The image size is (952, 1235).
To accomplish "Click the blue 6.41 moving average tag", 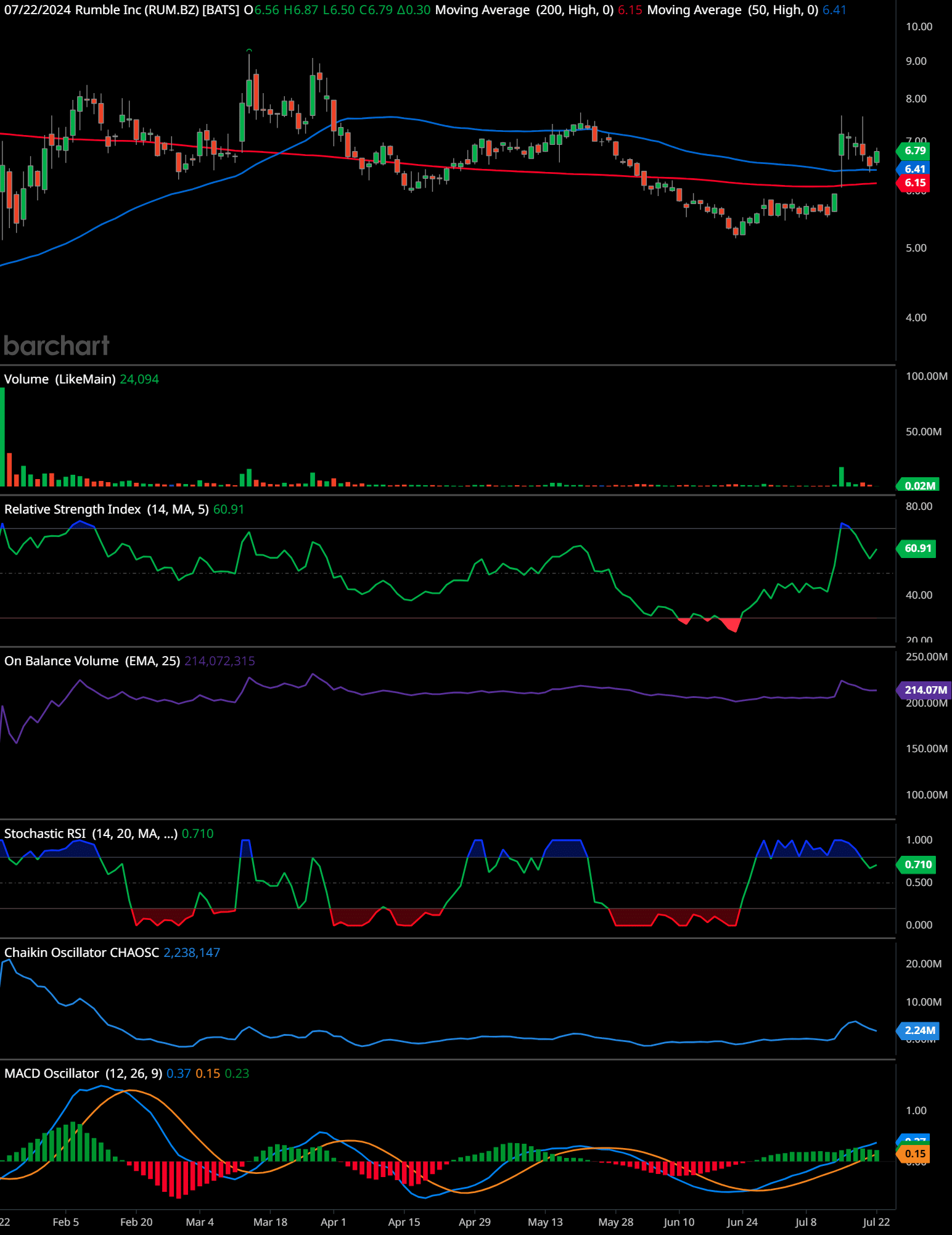I will point(913,169).
